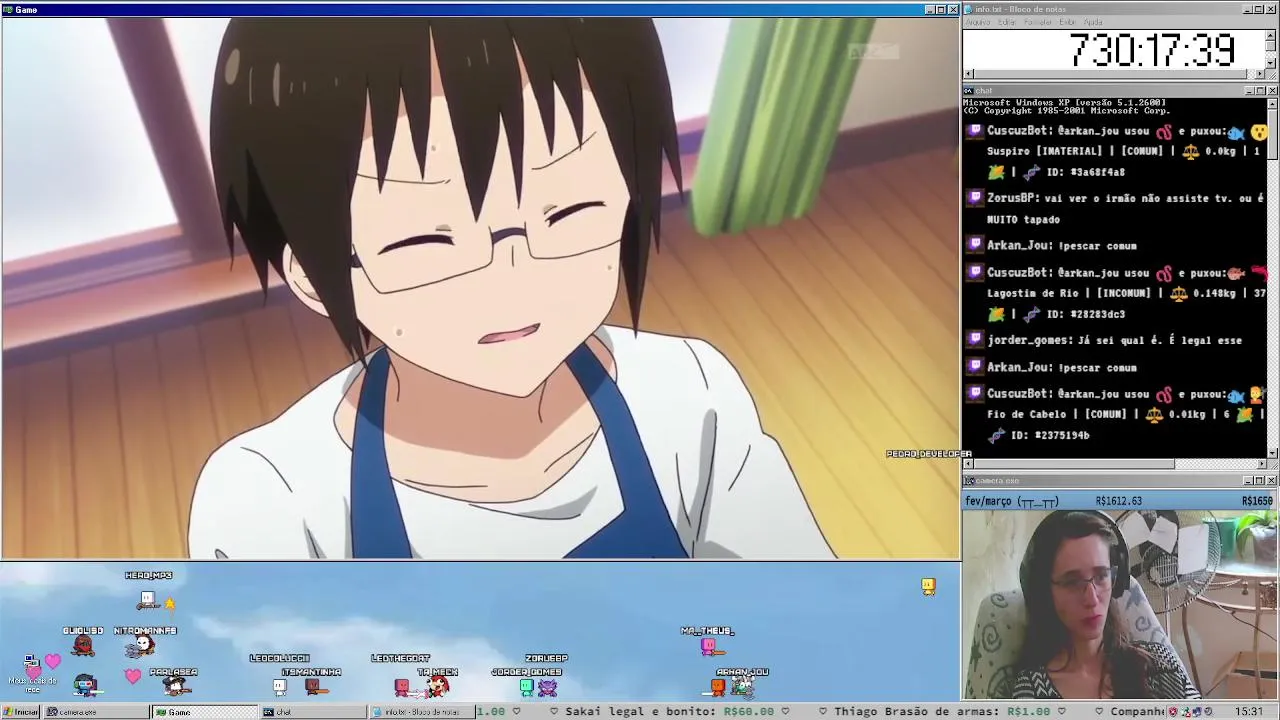Click the 'Sakai legal e bonito' ticker text

coord(640,712)
